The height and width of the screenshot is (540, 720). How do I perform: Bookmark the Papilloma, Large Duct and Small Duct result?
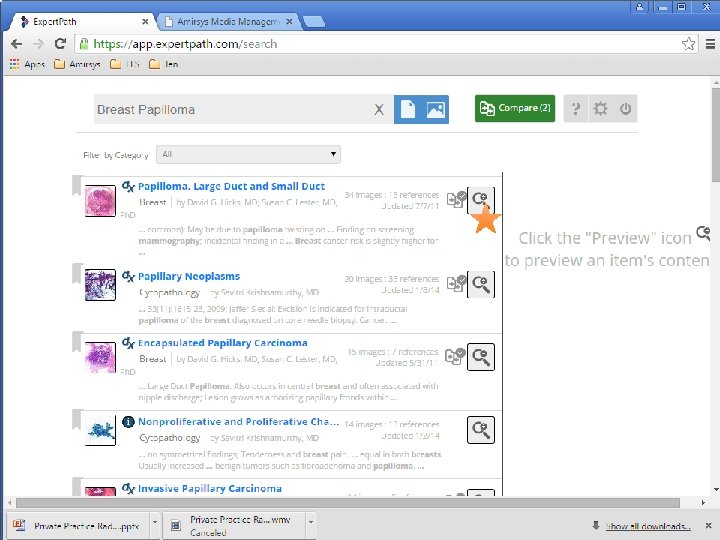coord(77,185)
